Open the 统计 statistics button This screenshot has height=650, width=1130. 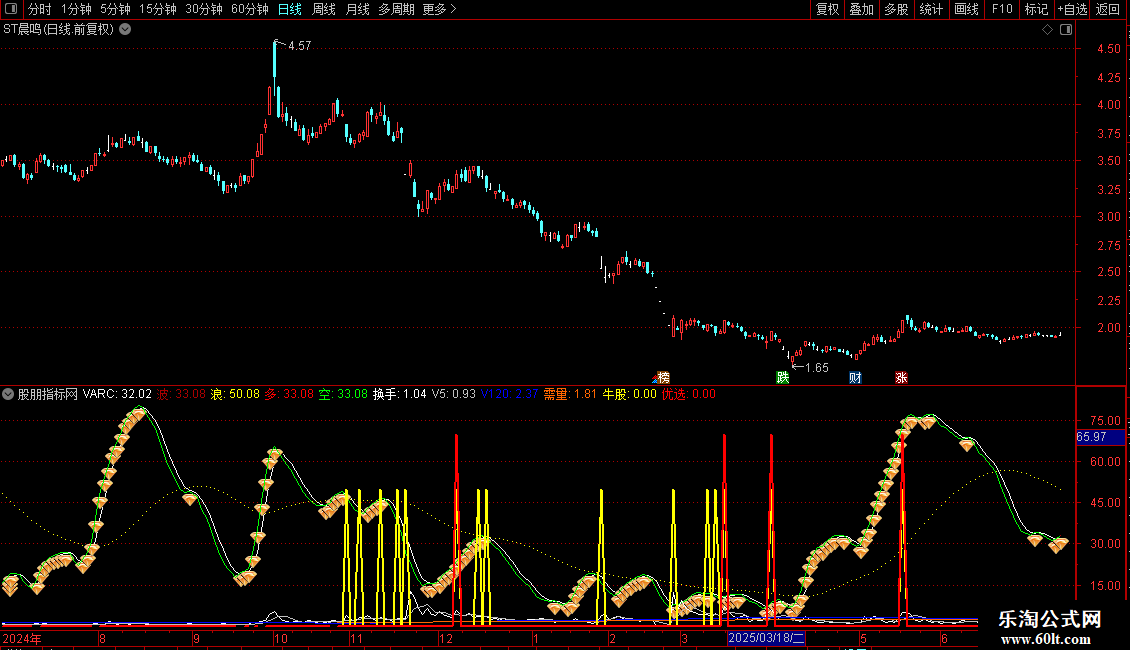(x=931, y=9)
